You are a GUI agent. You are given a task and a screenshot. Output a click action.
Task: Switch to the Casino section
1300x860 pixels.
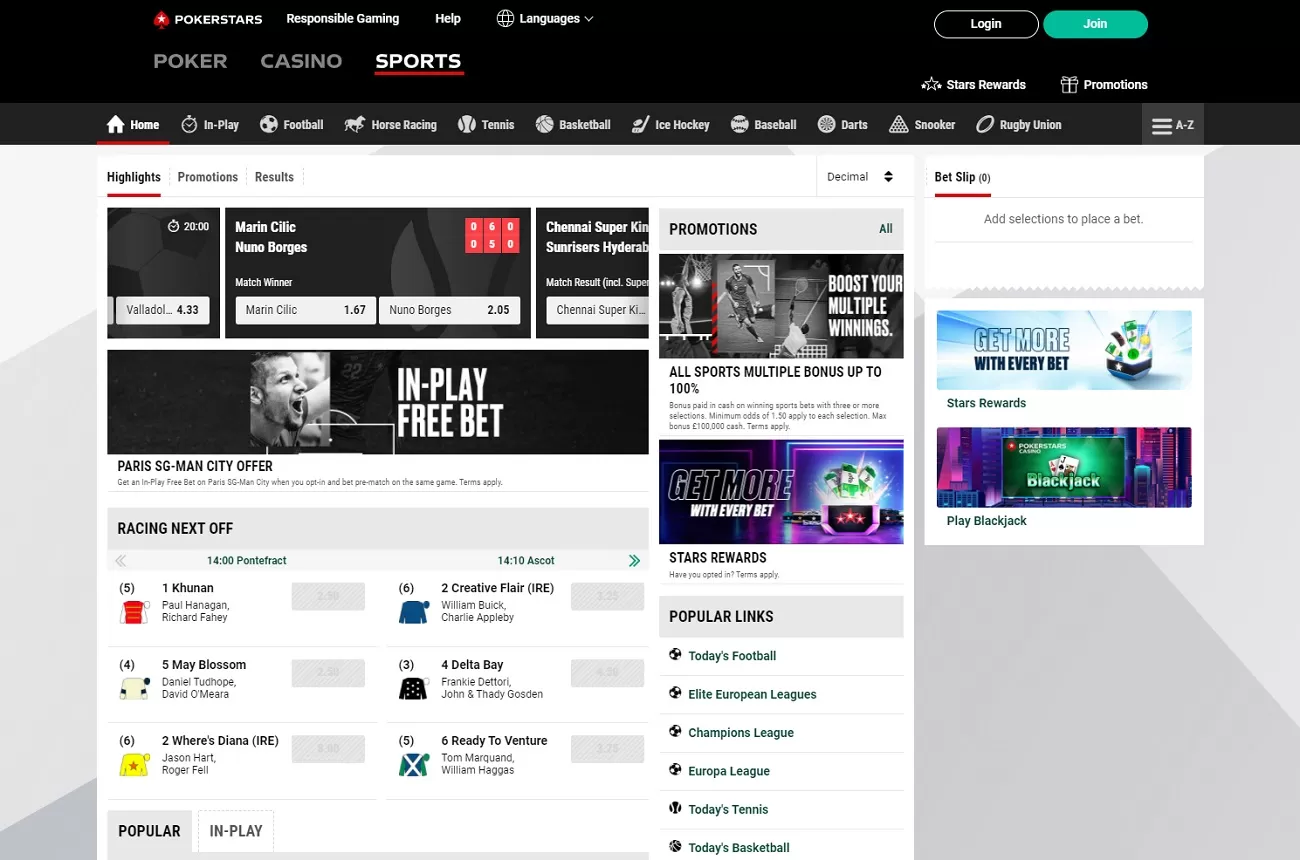pyautogui.click(x=301, y=61)
